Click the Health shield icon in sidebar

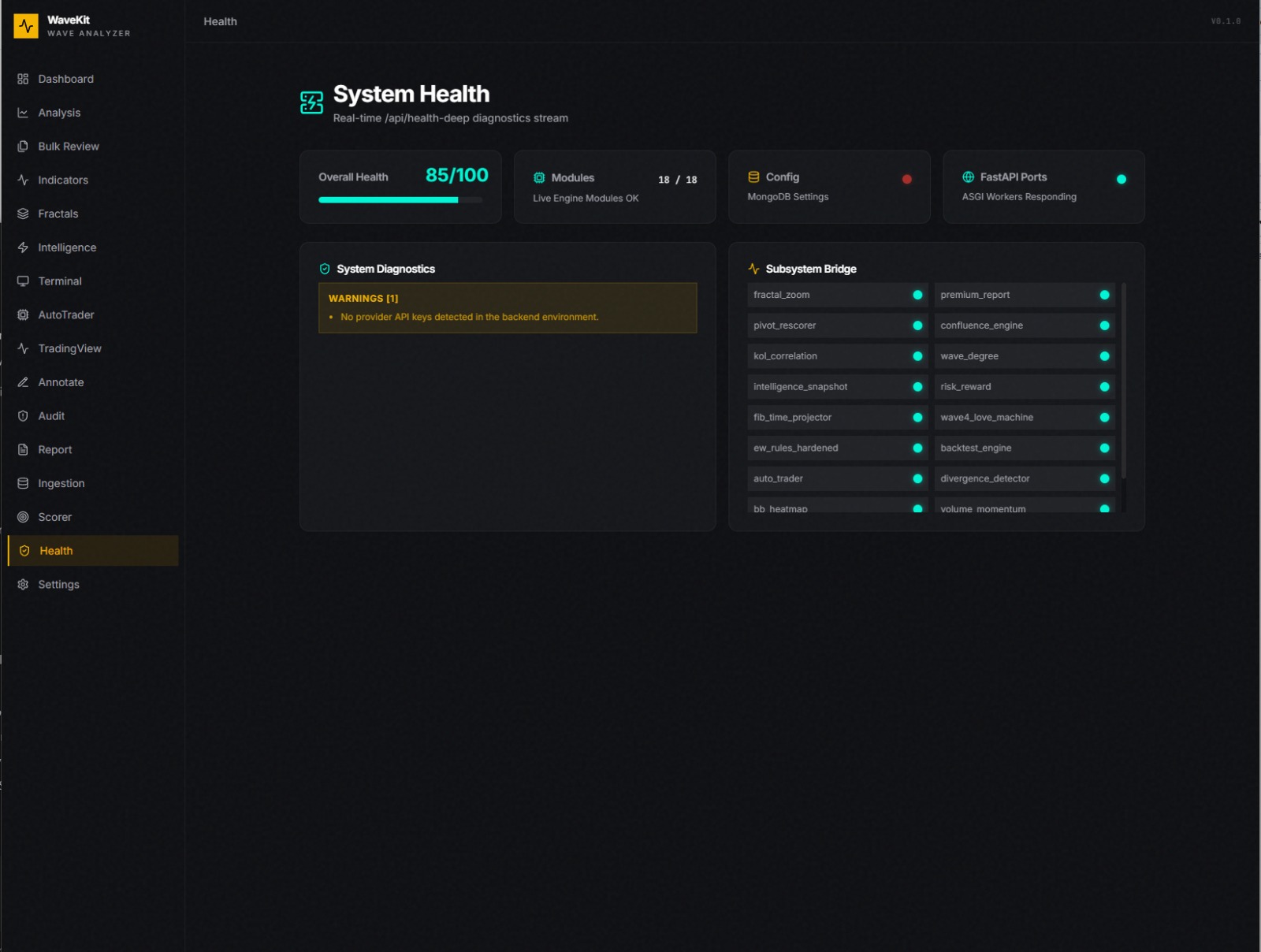tap(24, 551)
